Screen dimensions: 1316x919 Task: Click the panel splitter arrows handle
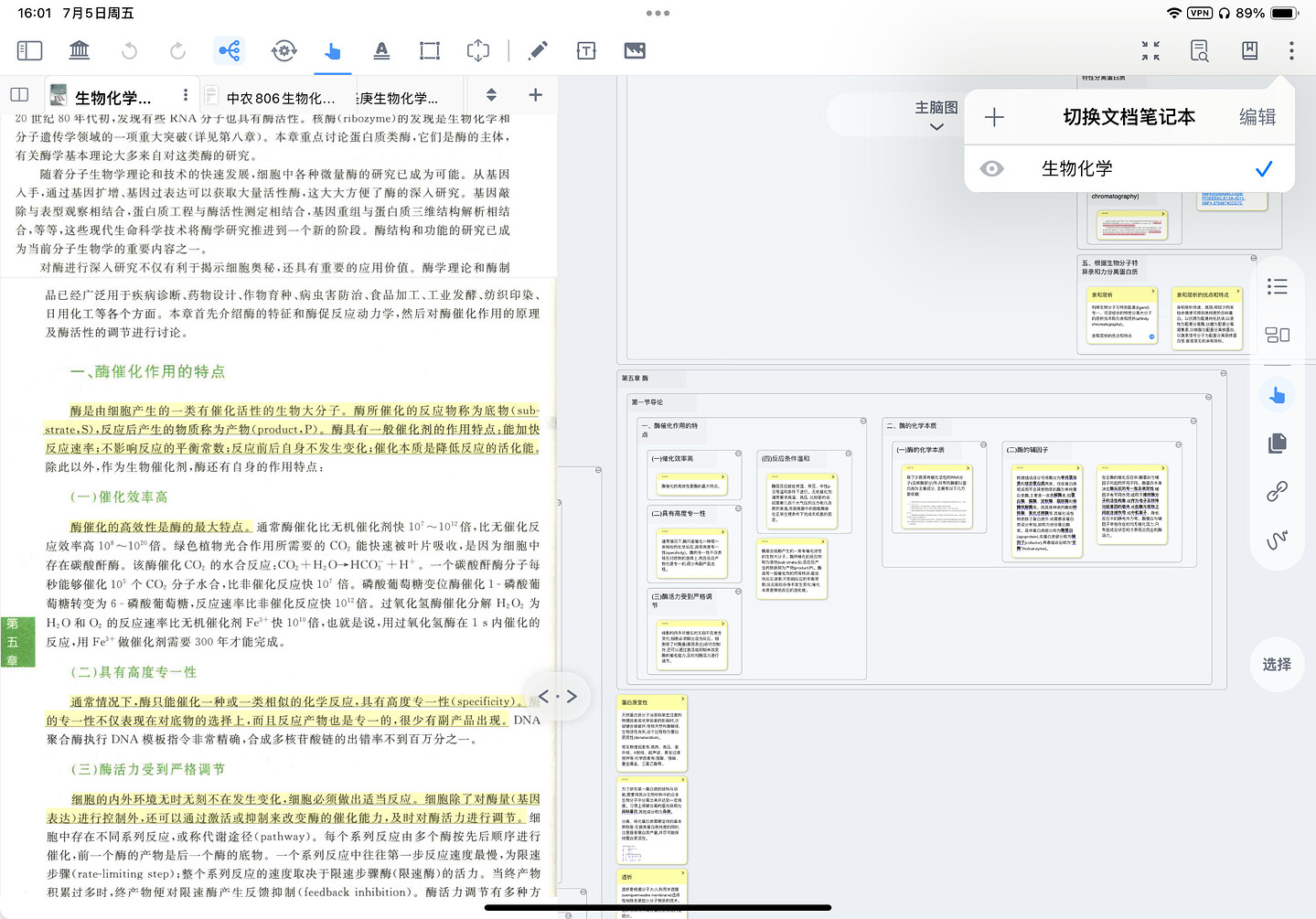[x=558, y=696]
